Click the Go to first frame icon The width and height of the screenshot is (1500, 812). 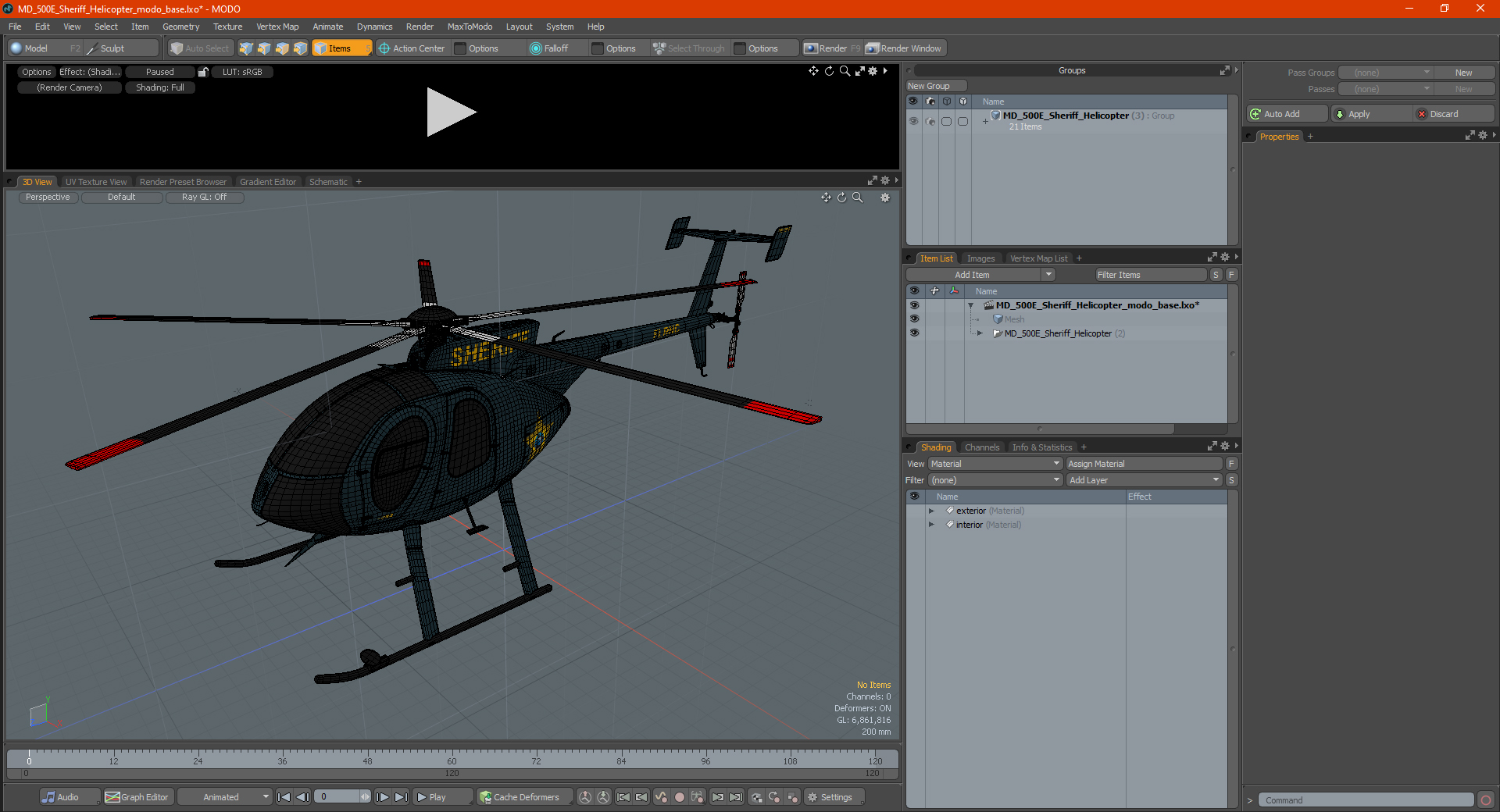pyautogui.click(x=284, y=797)
